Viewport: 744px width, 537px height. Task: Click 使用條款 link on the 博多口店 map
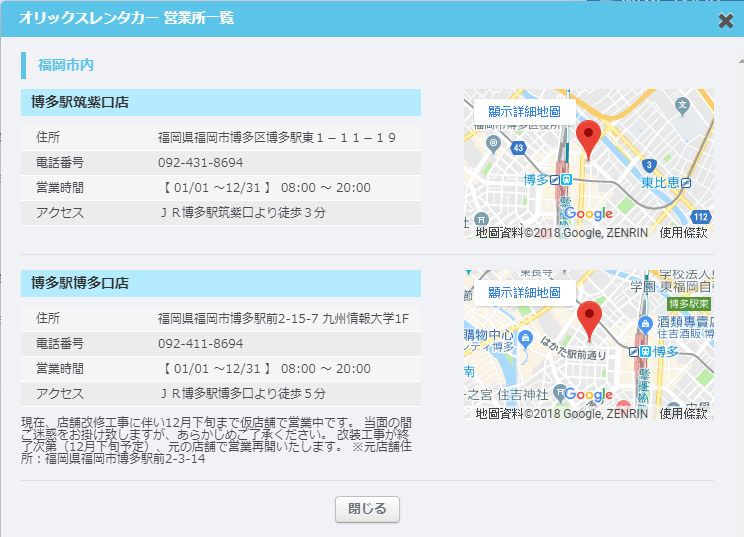[x=683, y=414]
